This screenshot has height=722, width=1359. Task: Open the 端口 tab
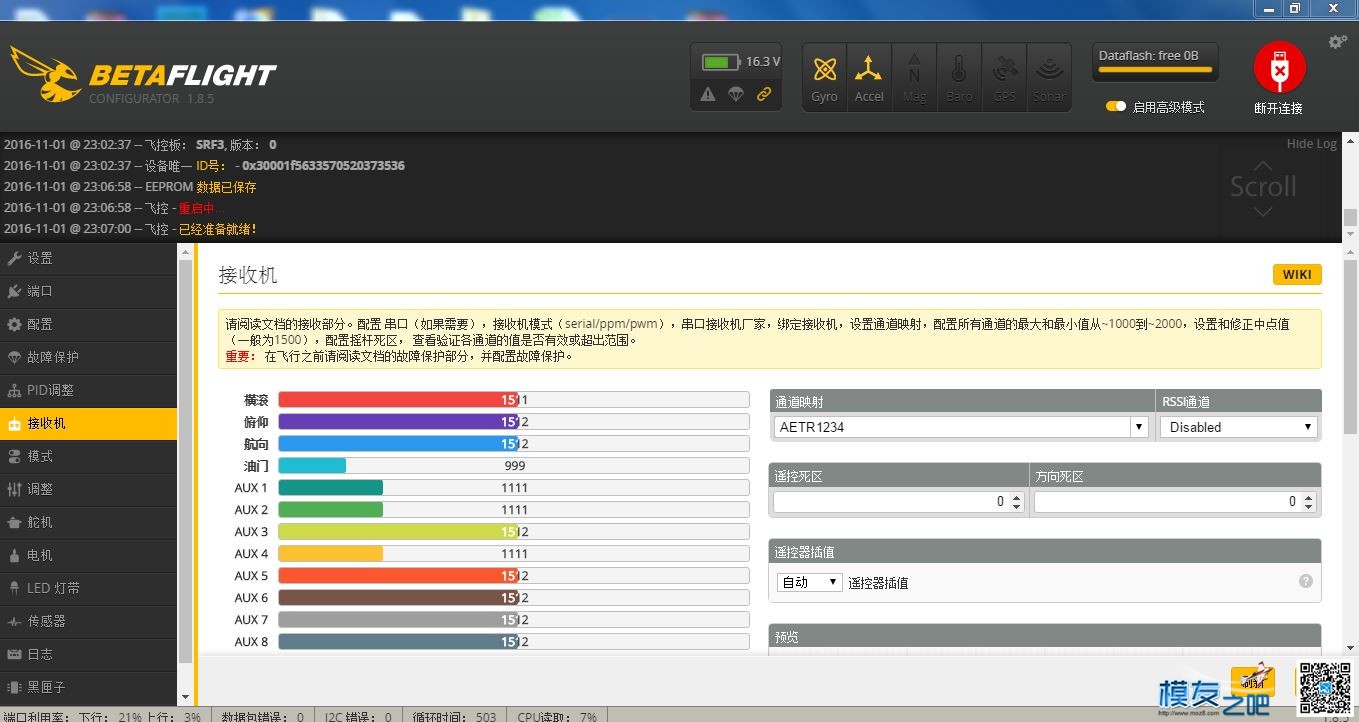(88, 291)
